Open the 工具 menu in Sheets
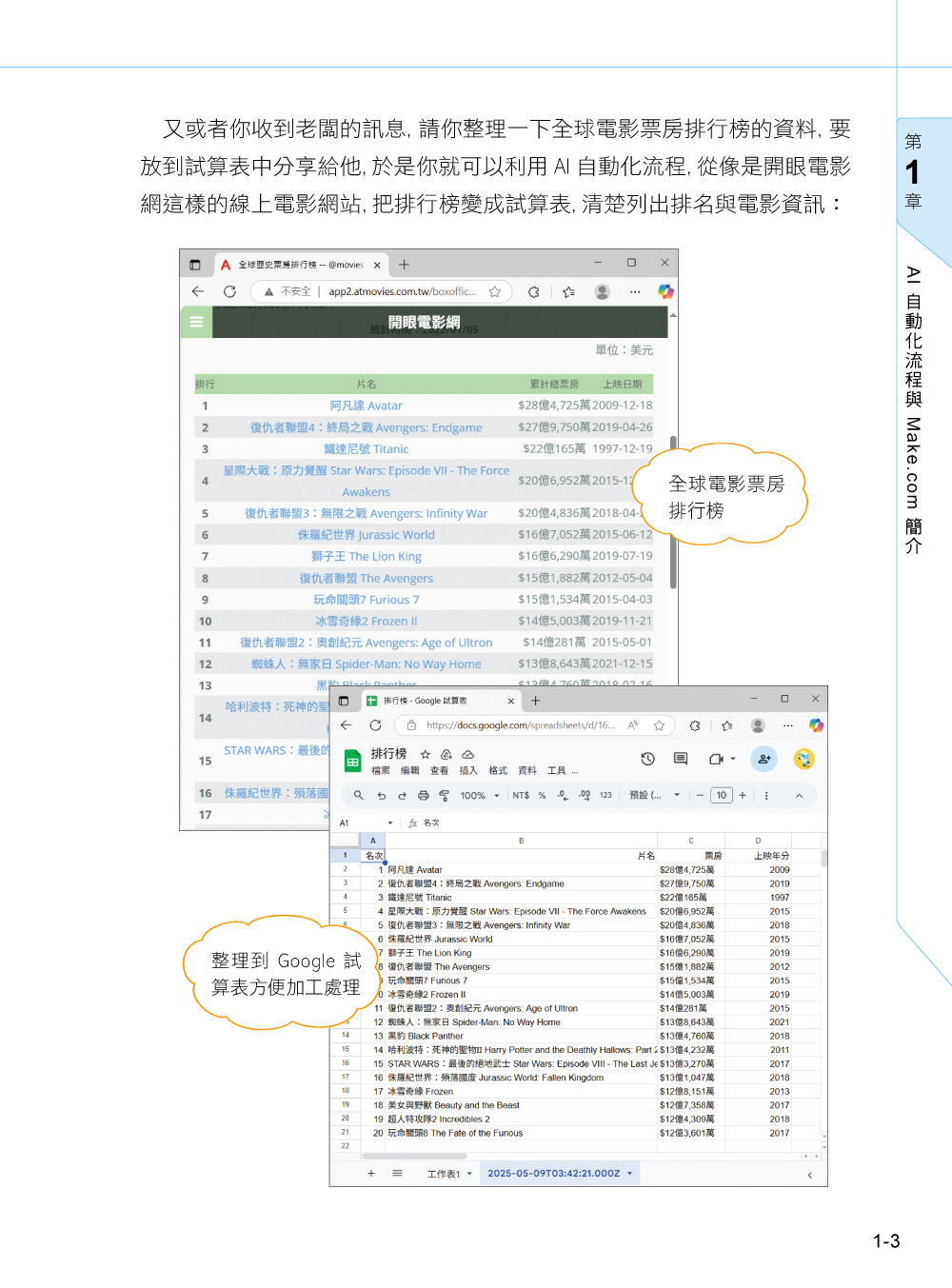This screenshot has height=1288, width=952. click(557, 770)
